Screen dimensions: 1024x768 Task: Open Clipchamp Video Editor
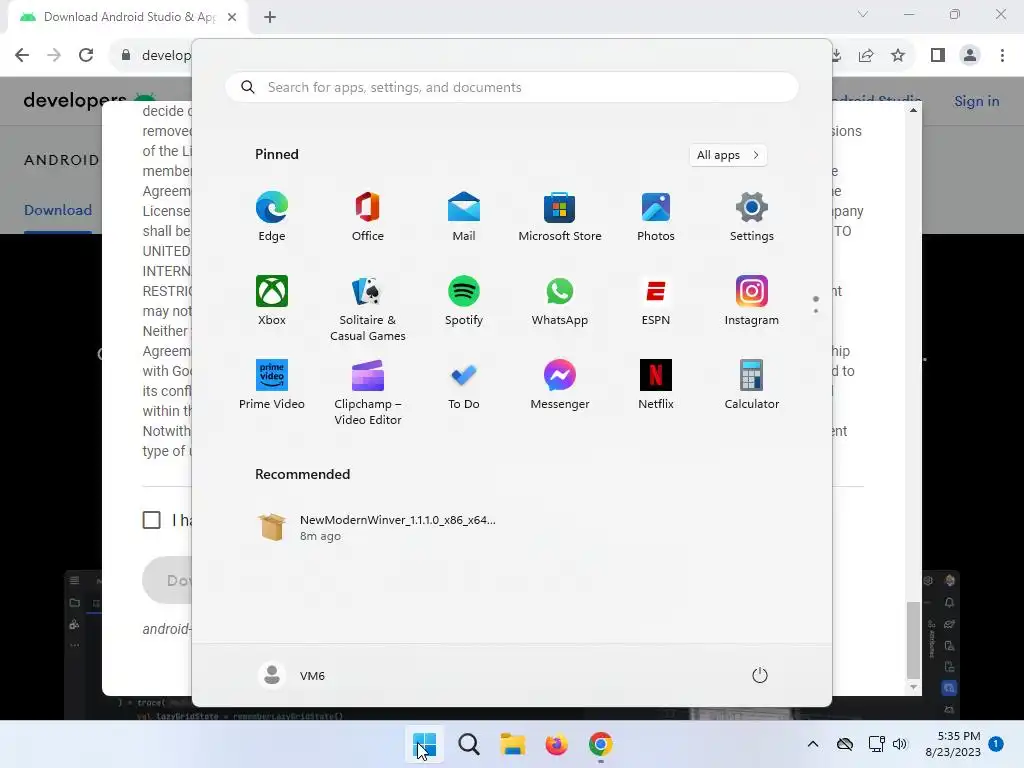(x=368, y=392)
